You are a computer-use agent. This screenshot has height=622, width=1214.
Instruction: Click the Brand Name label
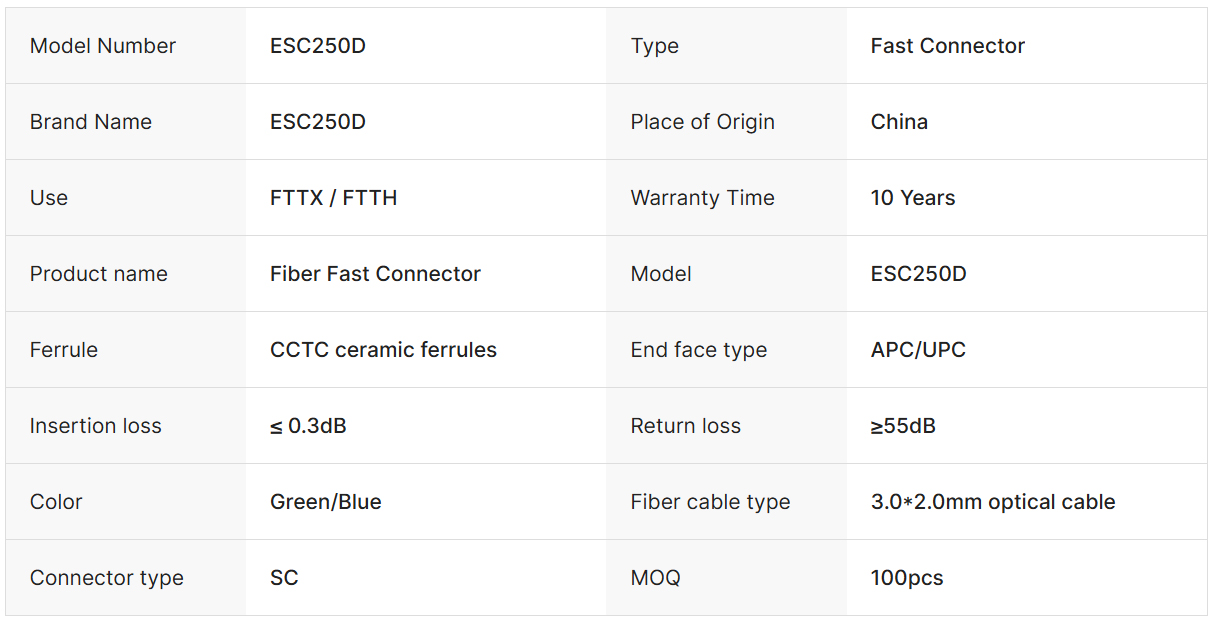(91, 122)
